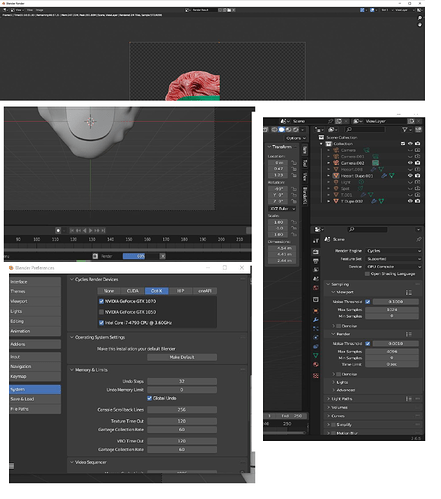Image resolution: width=441 pixels, height=499 pixels.
Task: Open the Render properties tab icon
Action: point(316,252)
